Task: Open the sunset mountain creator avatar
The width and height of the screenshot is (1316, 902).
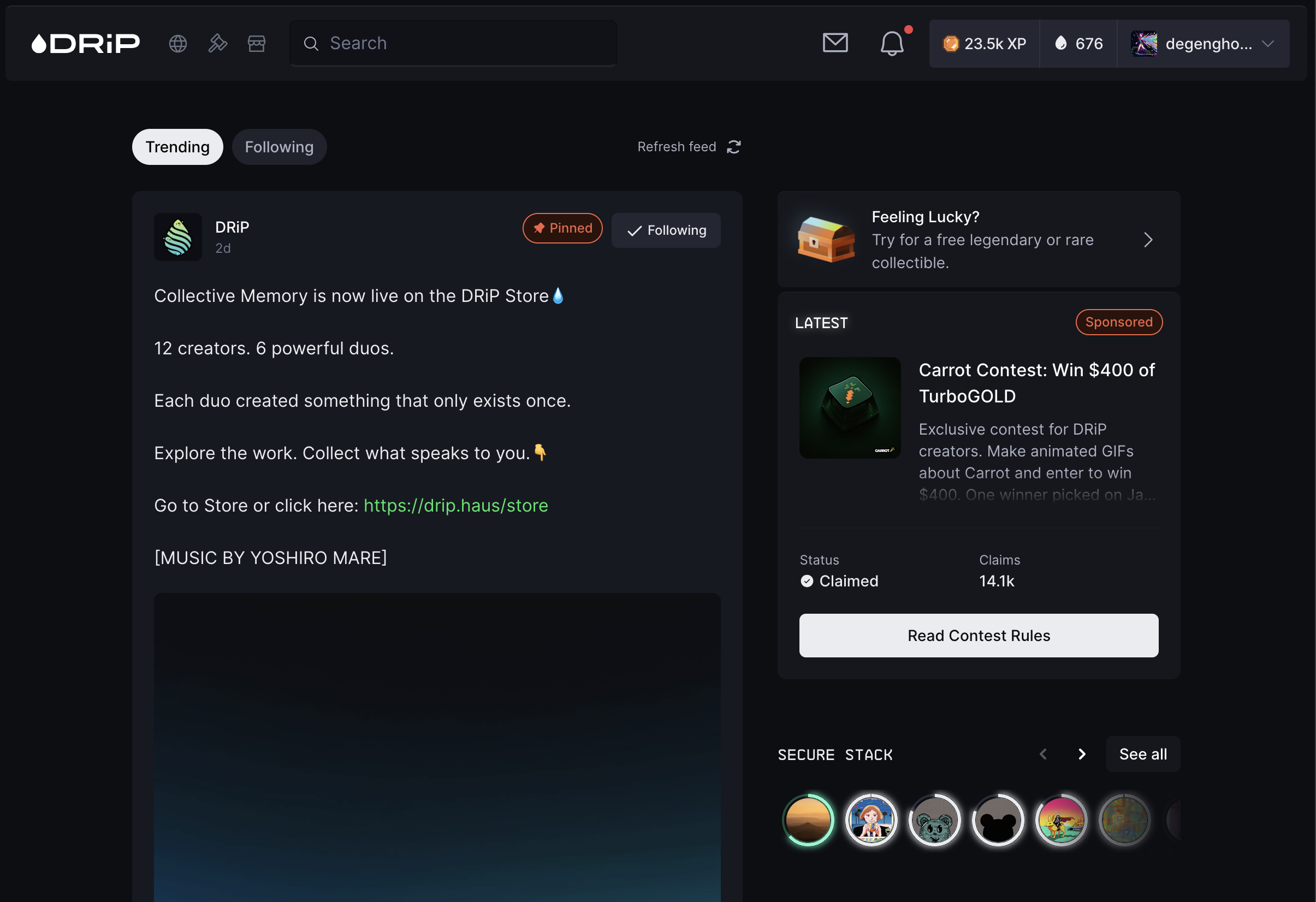Action: (x=808, y=820)
